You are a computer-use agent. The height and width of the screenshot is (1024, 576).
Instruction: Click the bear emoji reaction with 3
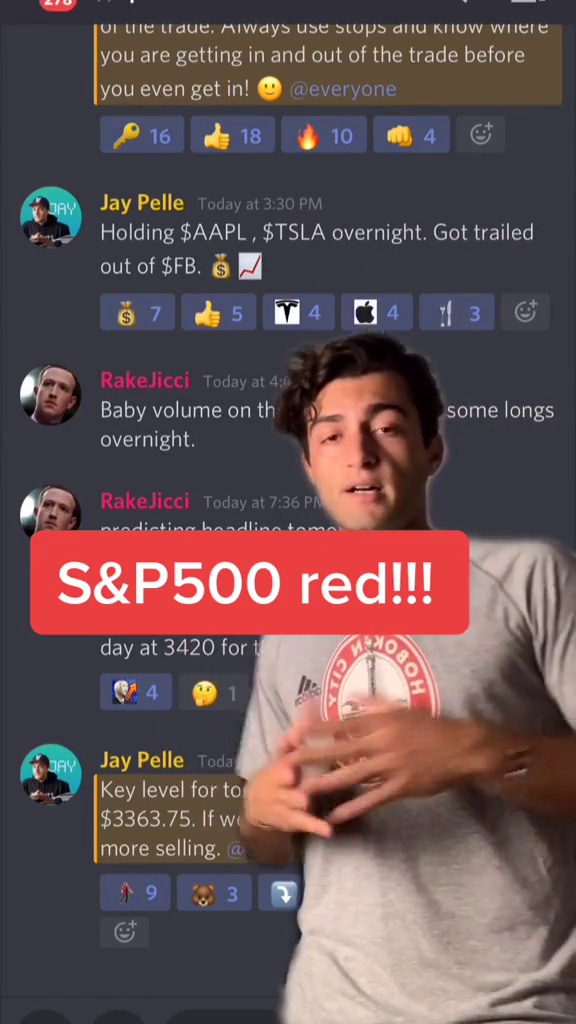click(214, 893)
